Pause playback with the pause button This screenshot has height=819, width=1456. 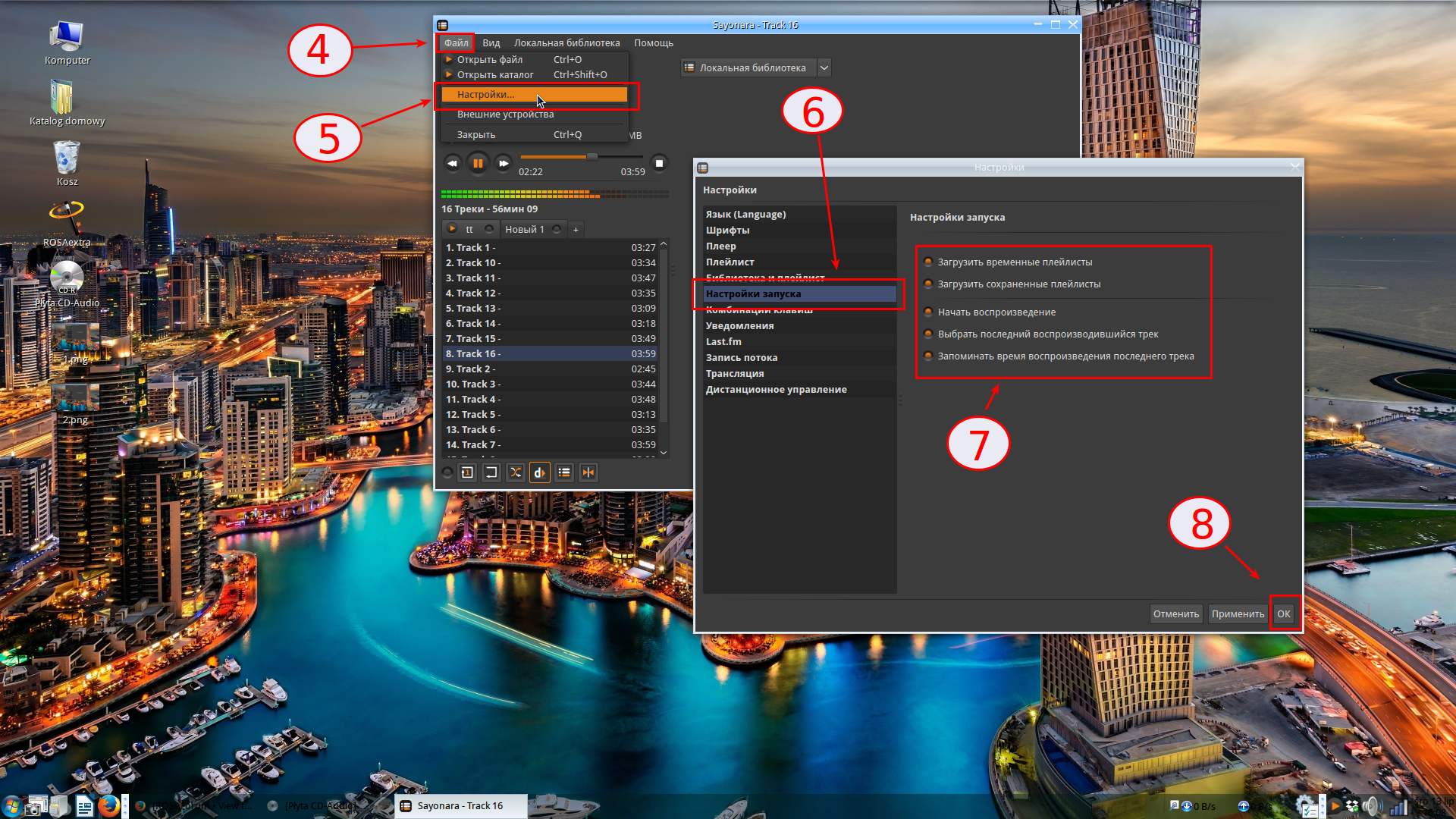[x=478, y=163]
